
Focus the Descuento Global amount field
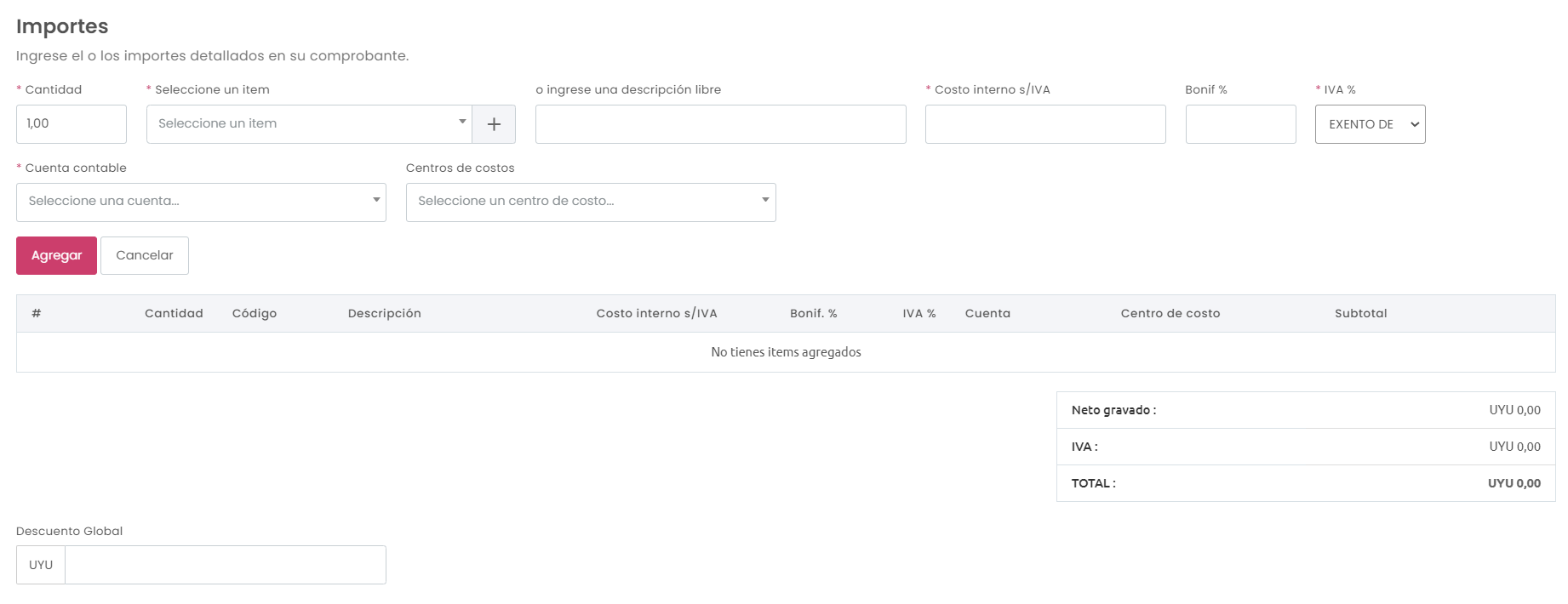coord(226,565)
